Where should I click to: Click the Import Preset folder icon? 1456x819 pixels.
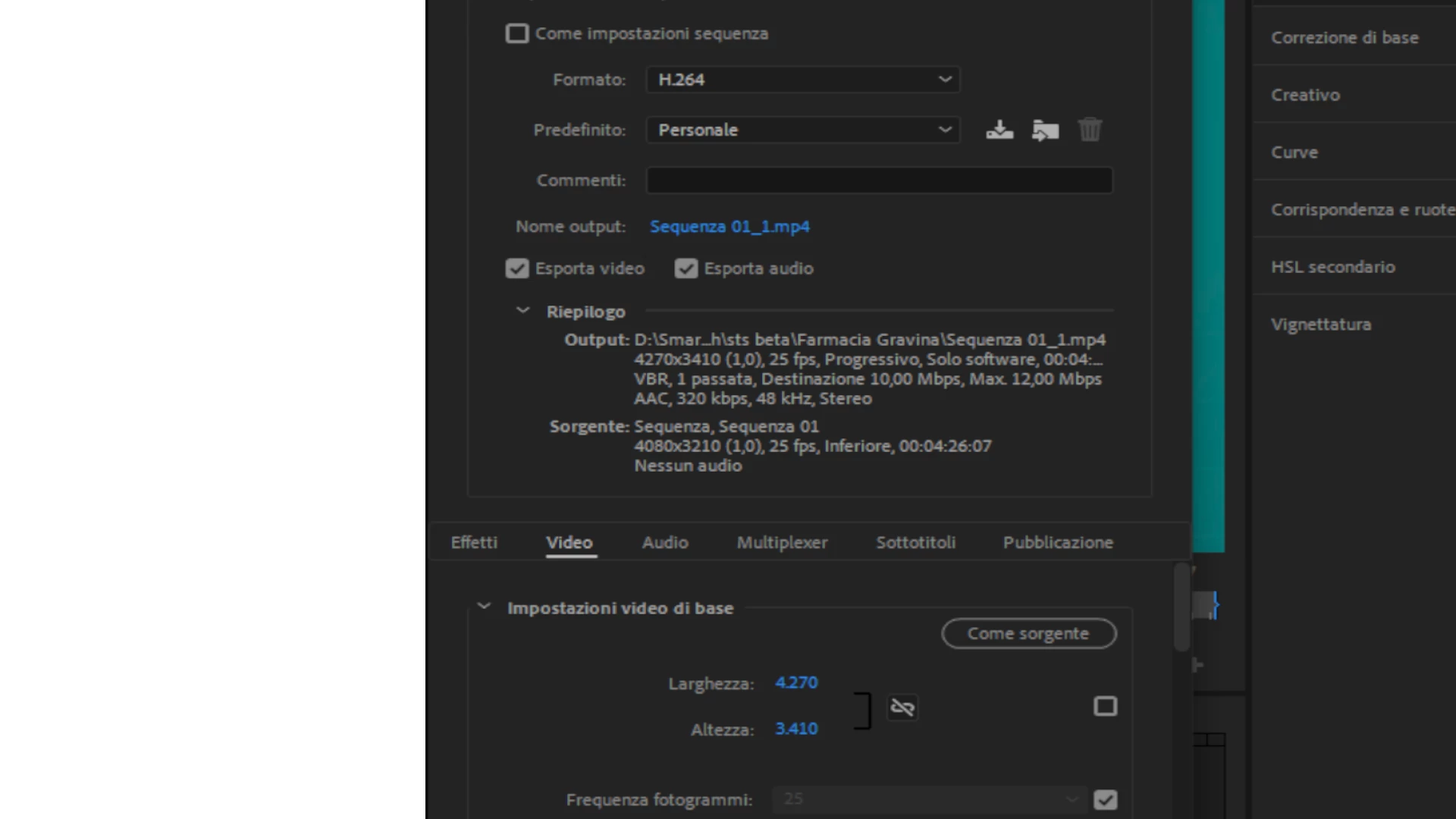(x=1045, y=130)
